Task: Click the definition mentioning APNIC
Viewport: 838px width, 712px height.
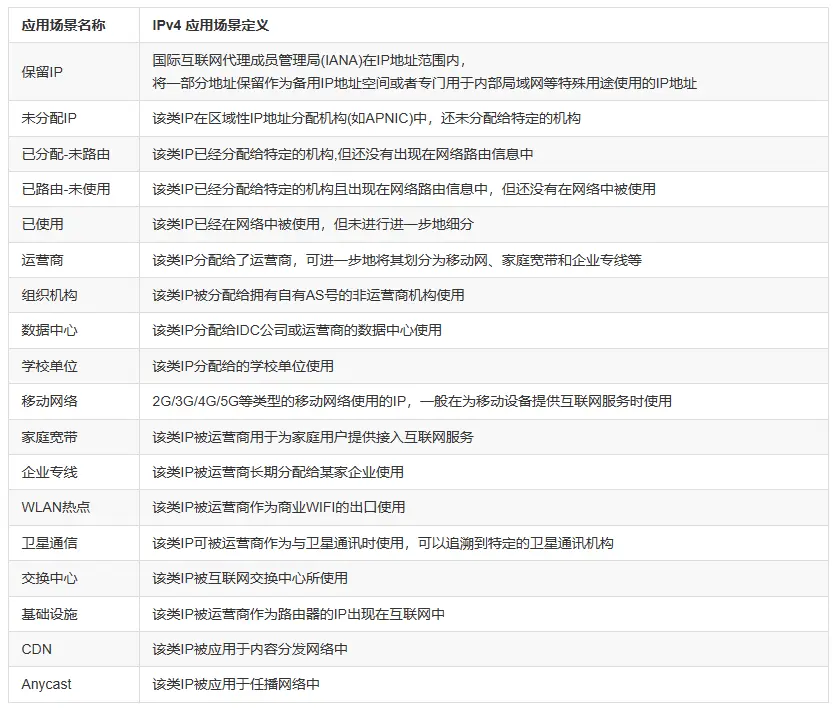Action: coord(484,118)
